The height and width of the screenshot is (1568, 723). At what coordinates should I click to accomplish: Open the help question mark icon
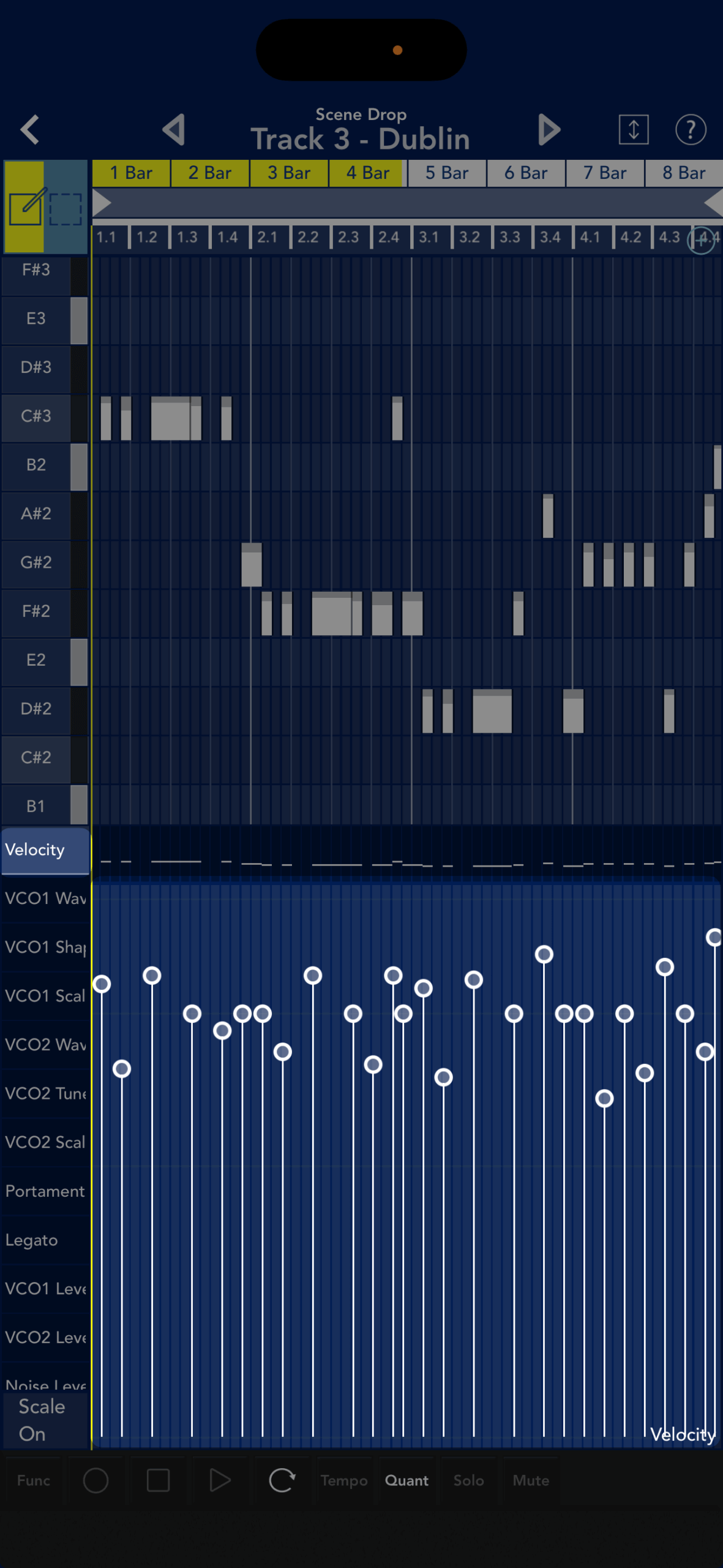pos(691,129)
